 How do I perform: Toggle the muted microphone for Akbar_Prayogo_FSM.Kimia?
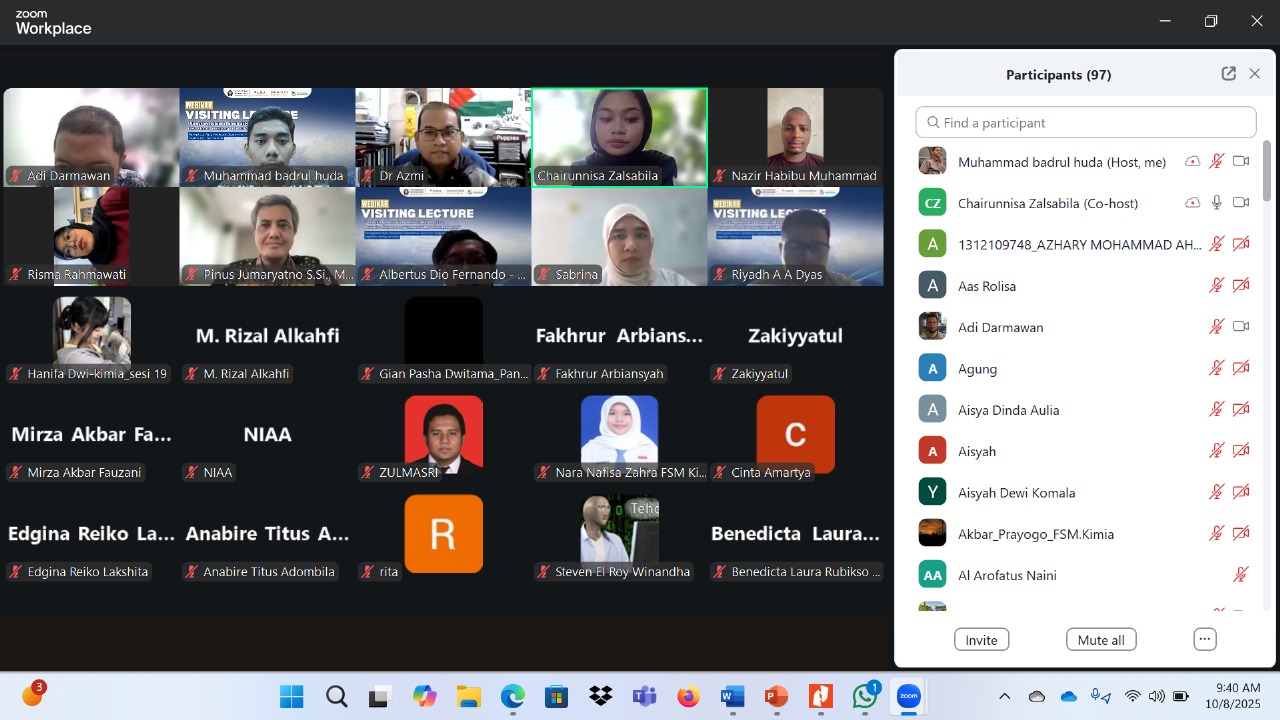coord(1216,533)
